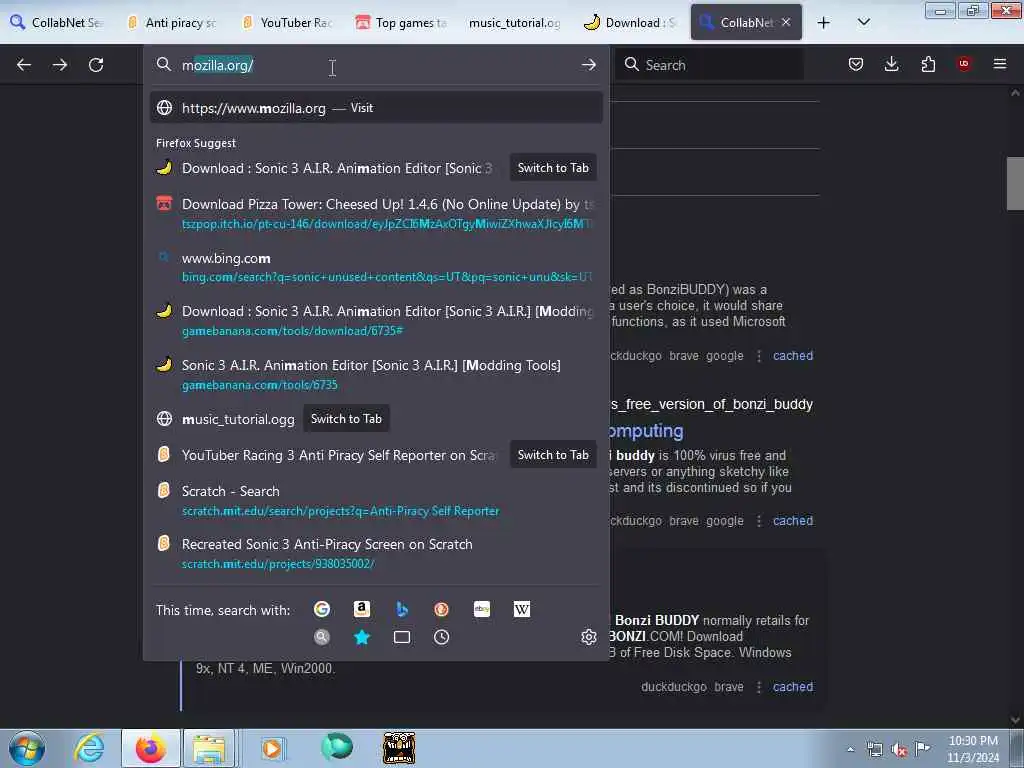
Task: Switch to the Top games tab
Action: tap(402, 22)
